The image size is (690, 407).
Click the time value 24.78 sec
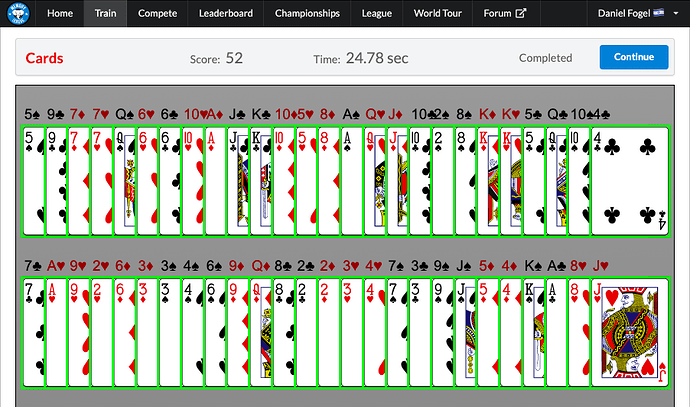coord(377,58)
